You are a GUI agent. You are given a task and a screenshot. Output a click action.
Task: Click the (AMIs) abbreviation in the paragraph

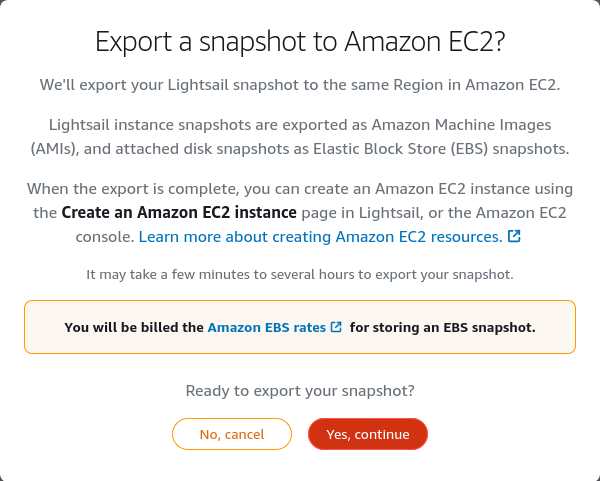coord(55,149)
